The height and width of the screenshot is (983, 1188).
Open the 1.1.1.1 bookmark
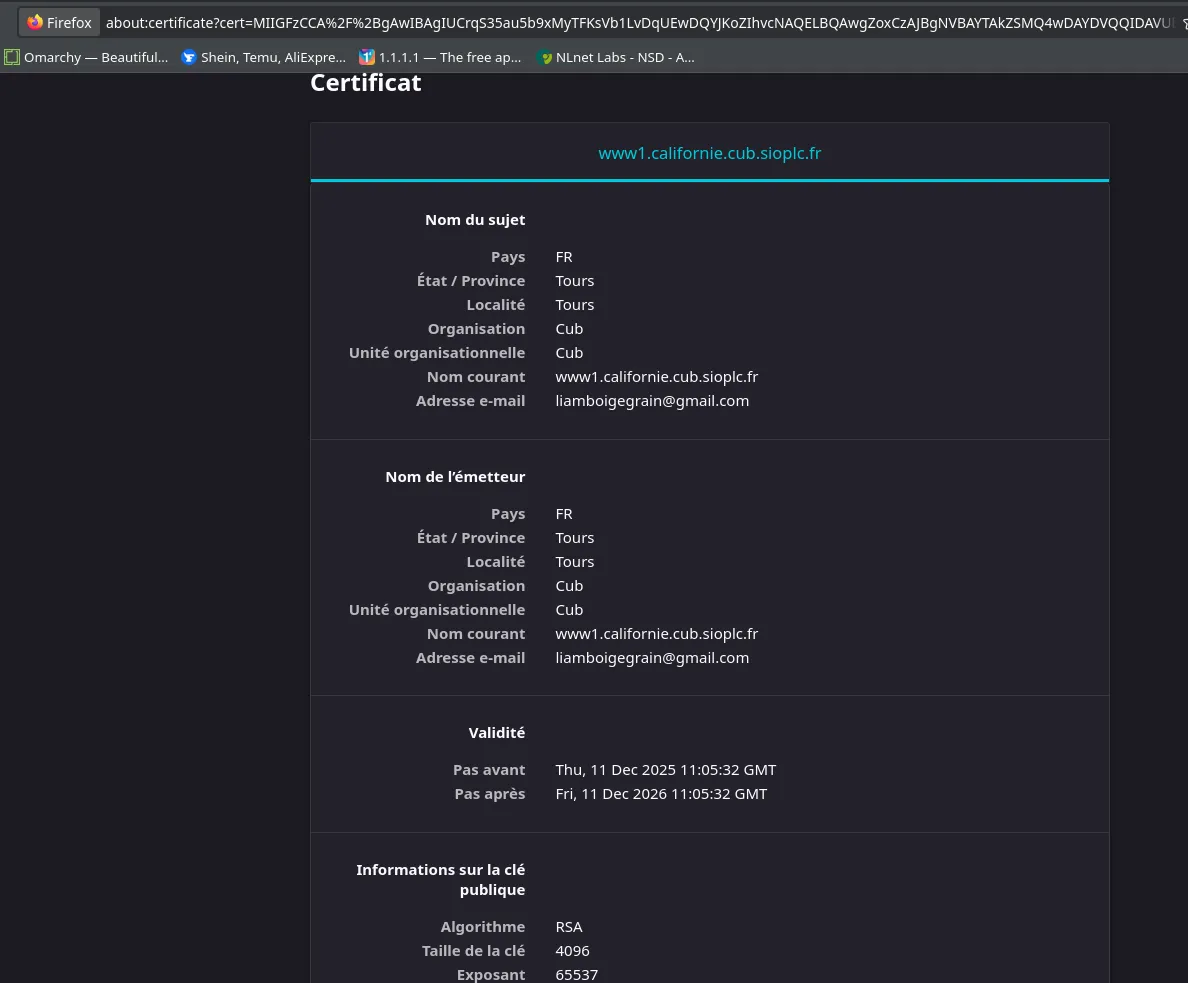[440, 58]
